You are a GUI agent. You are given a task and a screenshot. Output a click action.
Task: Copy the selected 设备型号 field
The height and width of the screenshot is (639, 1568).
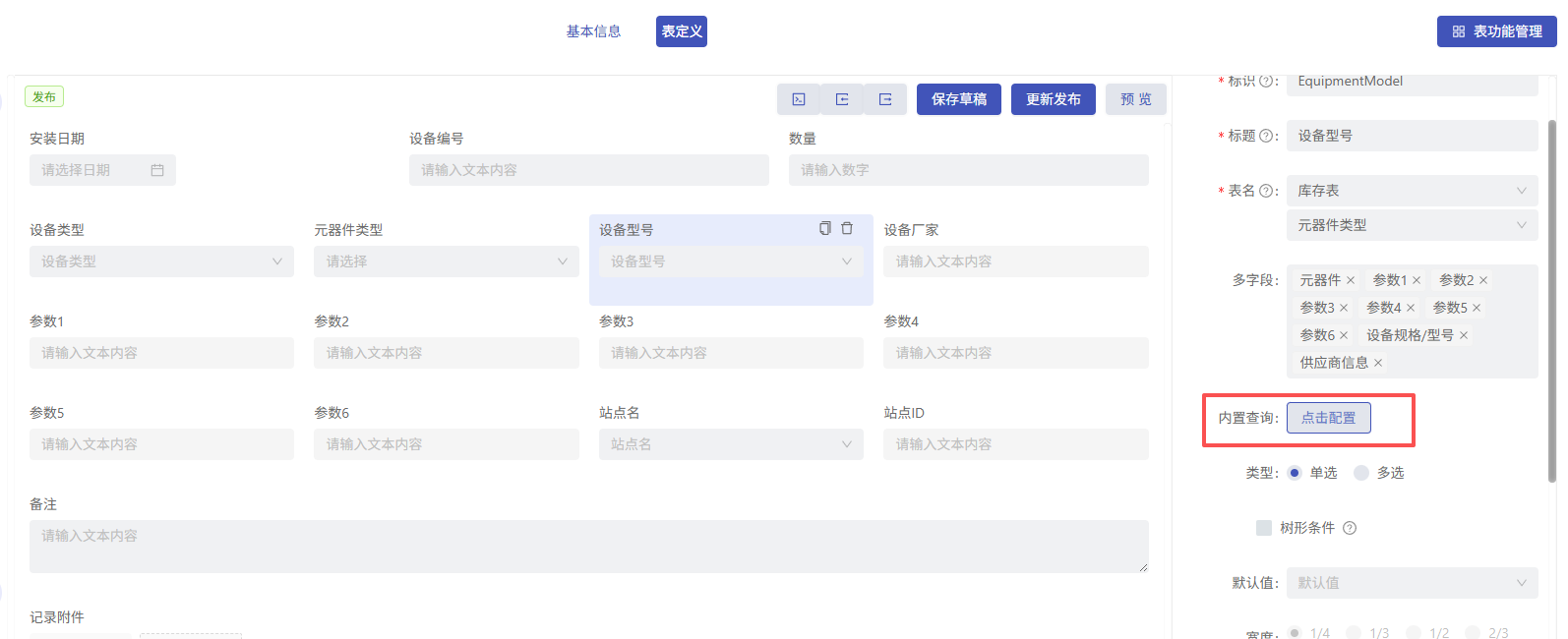click(x=825, y=228)
